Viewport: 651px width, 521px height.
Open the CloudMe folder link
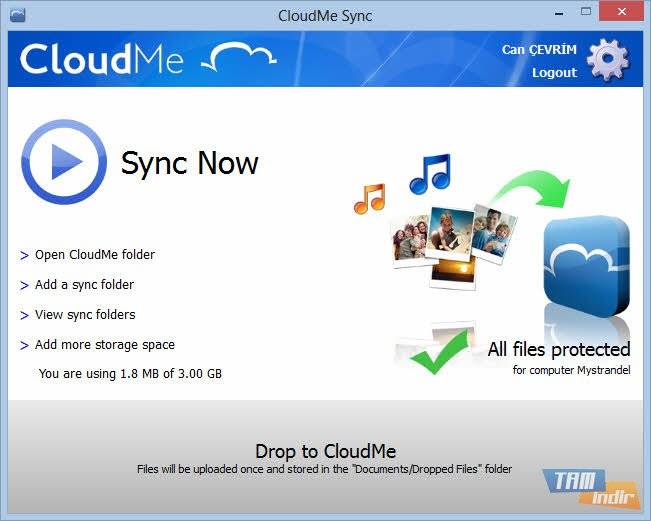(95, 255)
